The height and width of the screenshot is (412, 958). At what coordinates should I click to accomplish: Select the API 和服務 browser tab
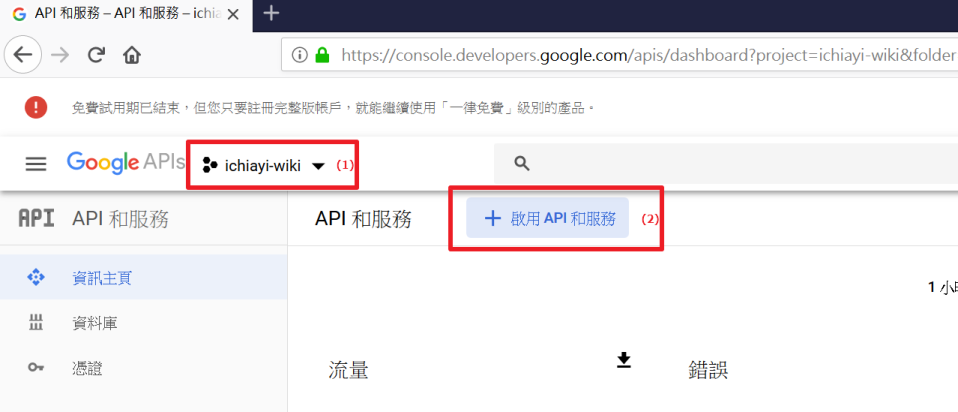[126, 15]
